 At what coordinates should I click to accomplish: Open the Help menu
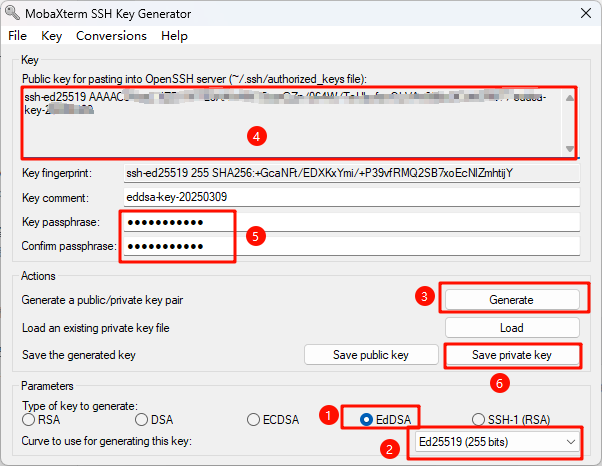(x=174, y=36)
